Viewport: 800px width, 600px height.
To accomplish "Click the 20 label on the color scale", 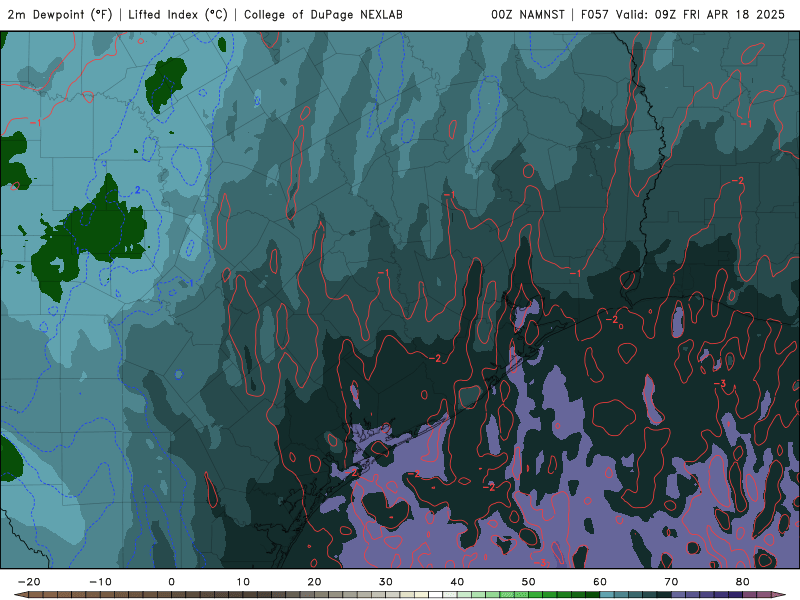I will coord(314,582).
